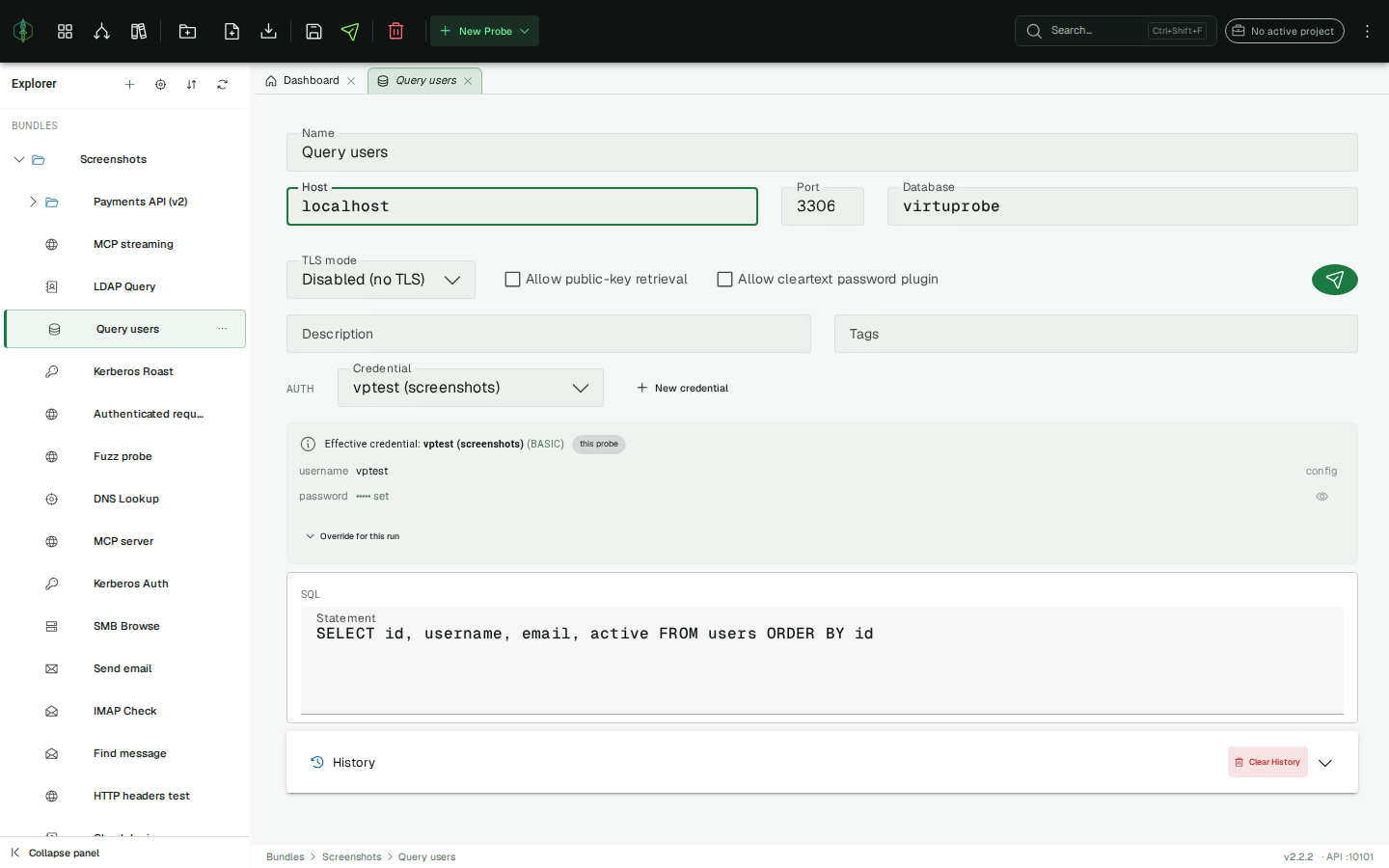1389x868 pixels.
Task: Click the No active project button
Action: [x=1284, y=31]
